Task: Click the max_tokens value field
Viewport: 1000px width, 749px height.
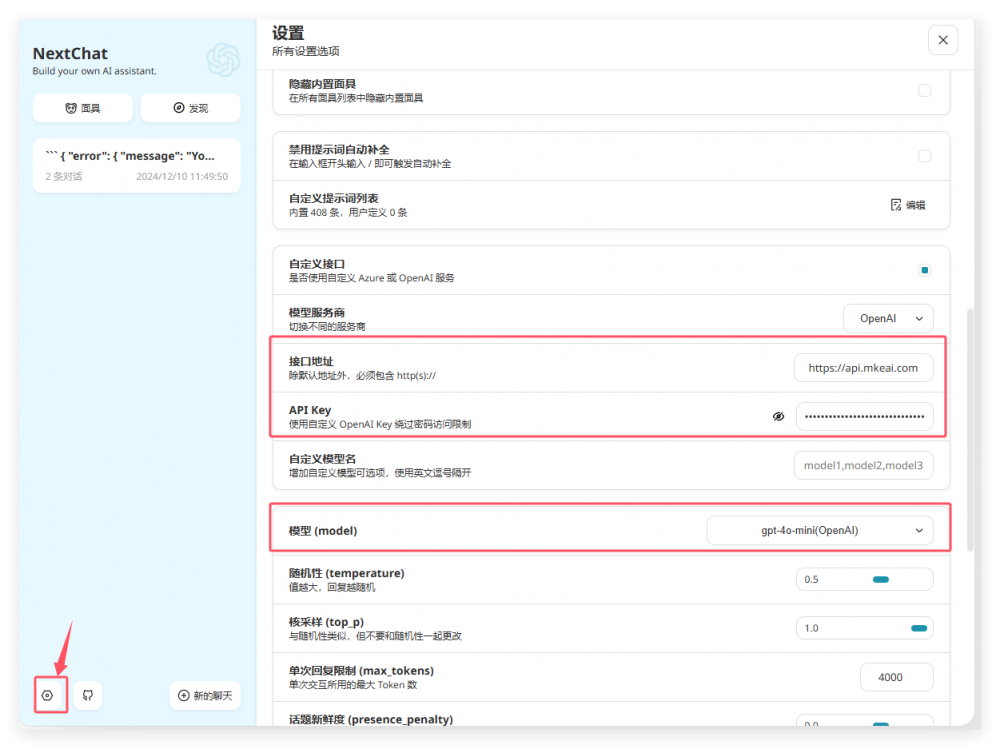Action: coord(896,677)
